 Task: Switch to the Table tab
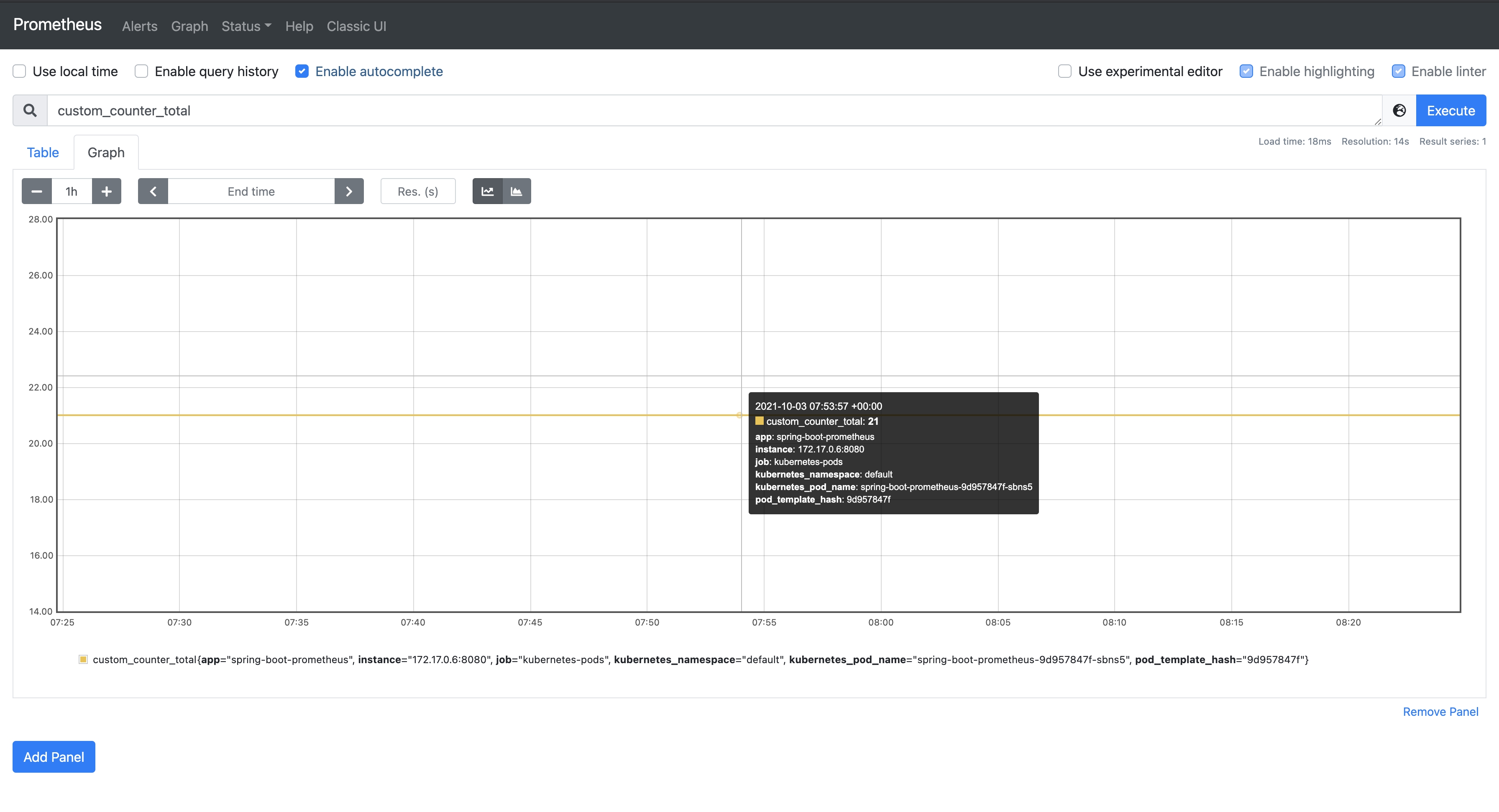43,152
